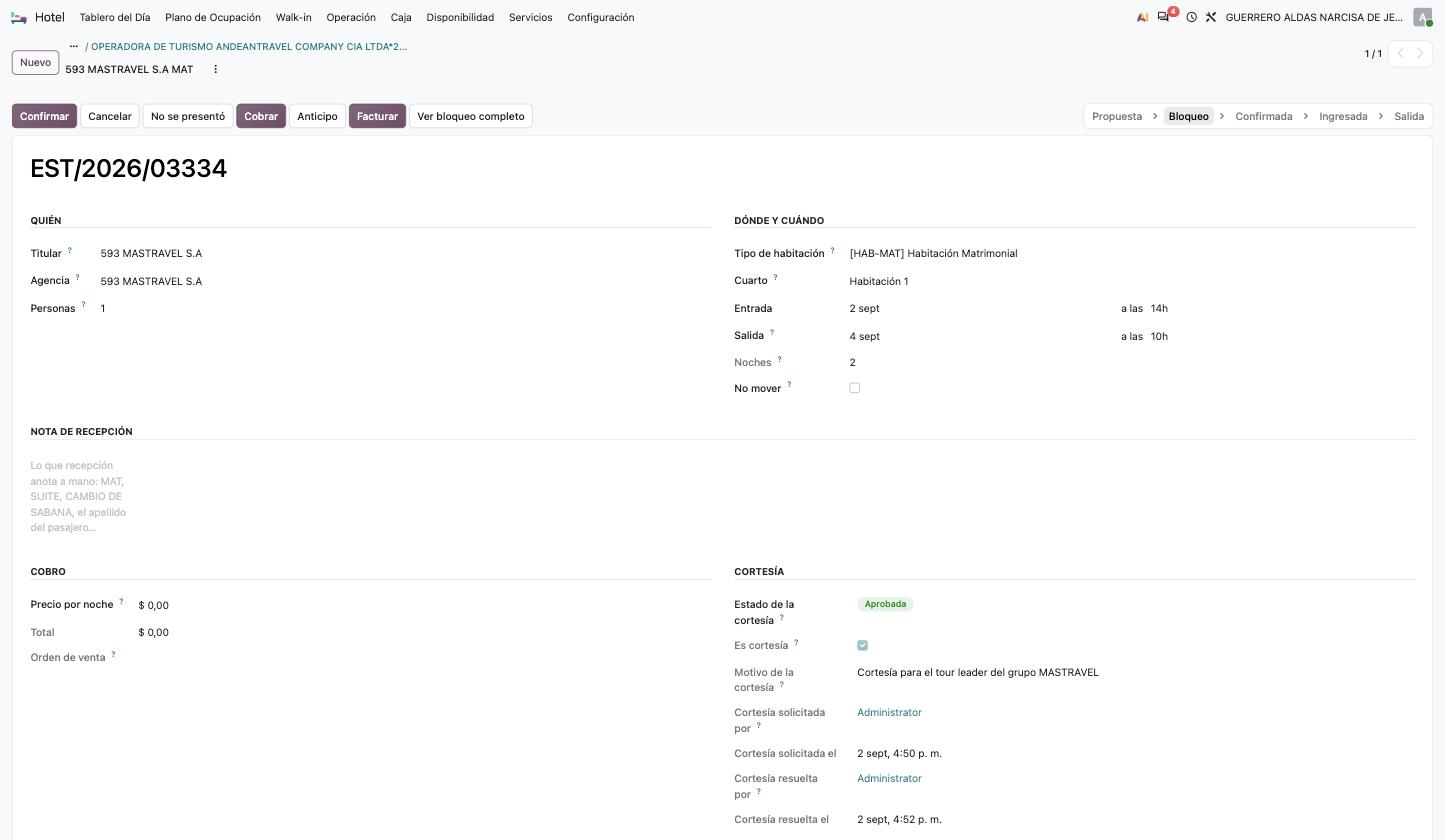Click the Confirmar button

coord(44,116)
